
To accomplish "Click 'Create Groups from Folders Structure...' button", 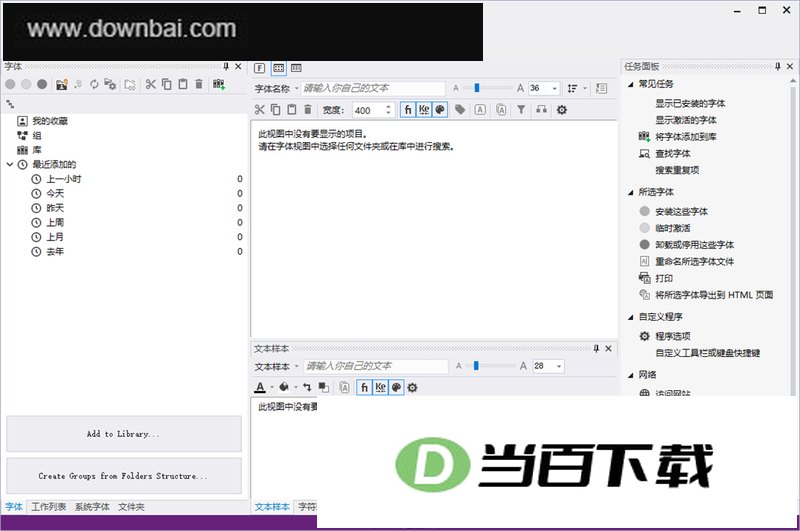I will 124,476.
